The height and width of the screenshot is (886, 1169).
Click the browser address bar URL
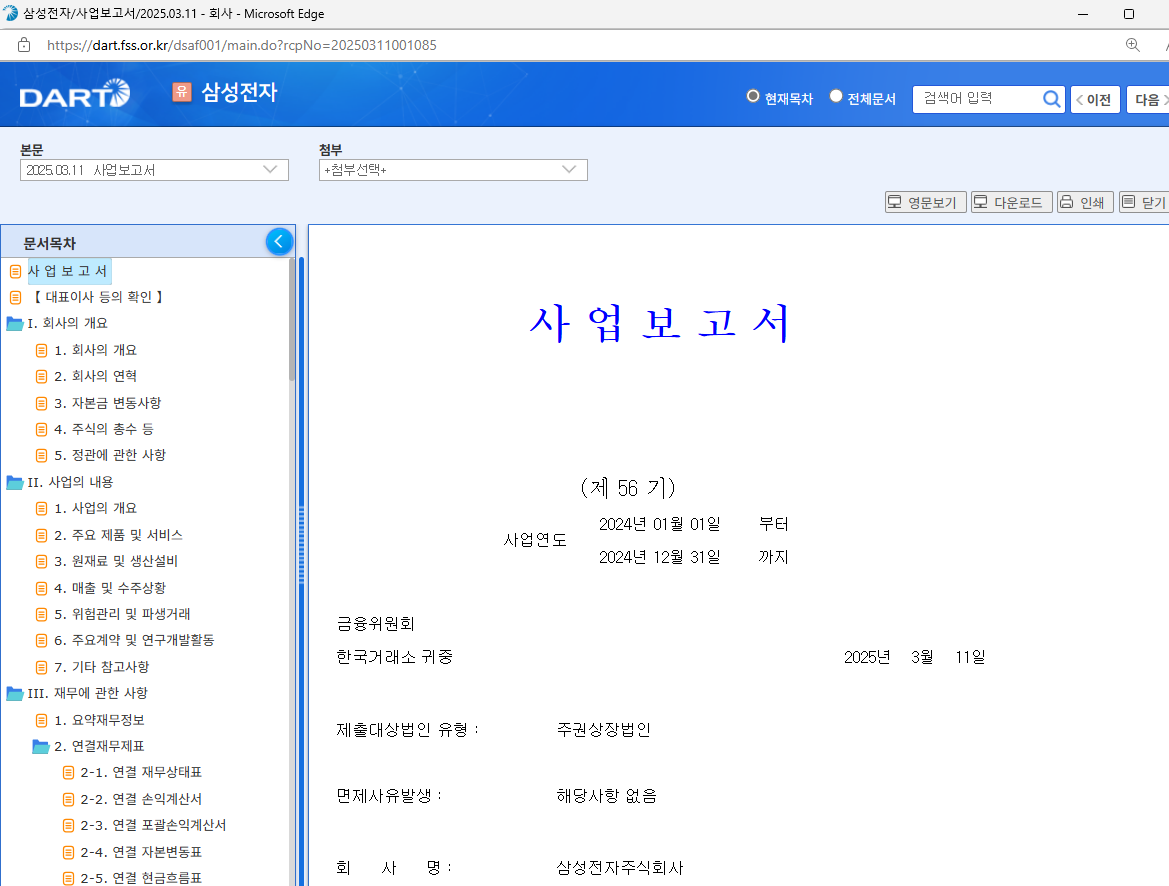pos(242,45)
